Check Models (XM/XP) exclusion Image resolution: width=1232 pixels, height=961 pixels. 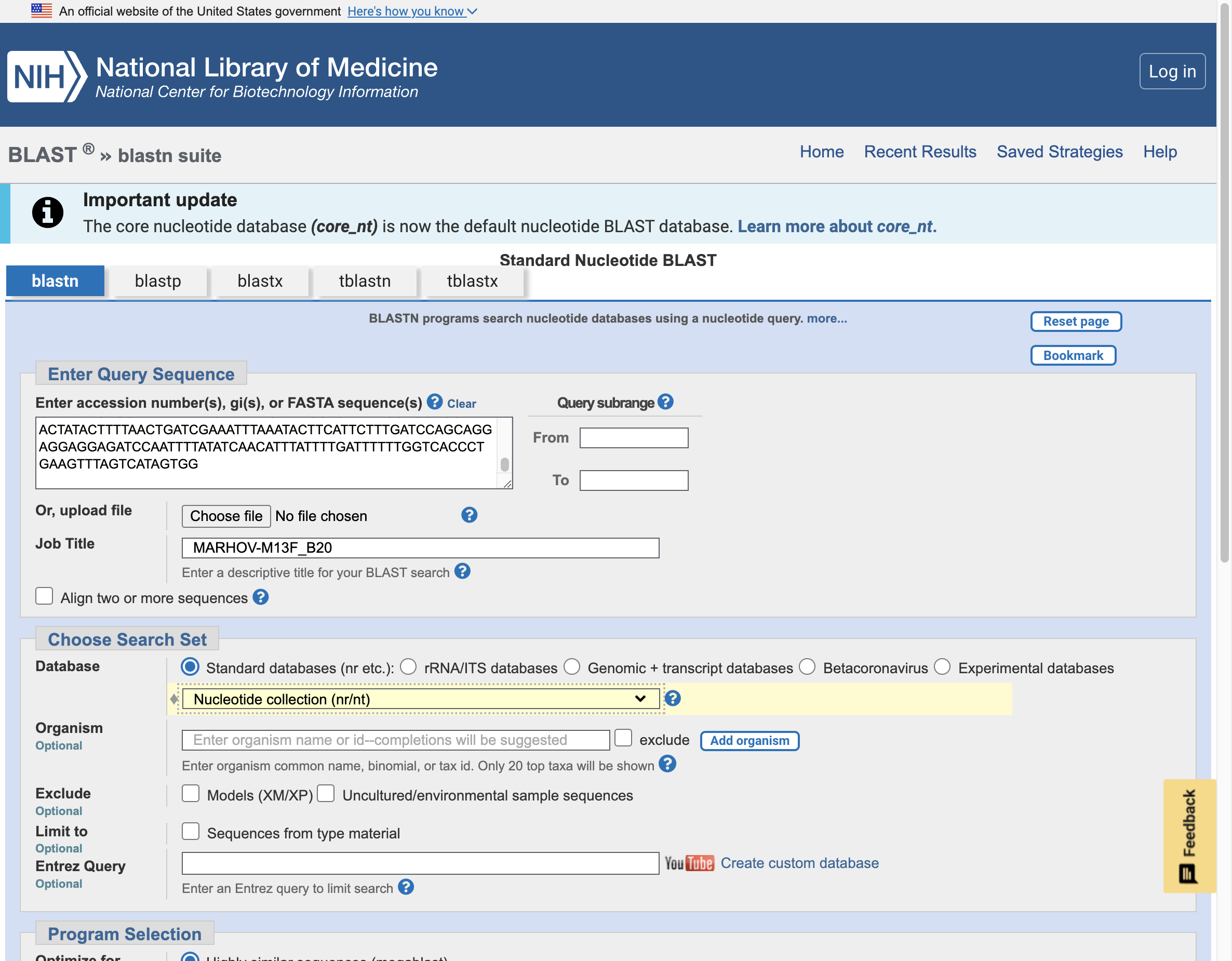click(x=191, y=793)
